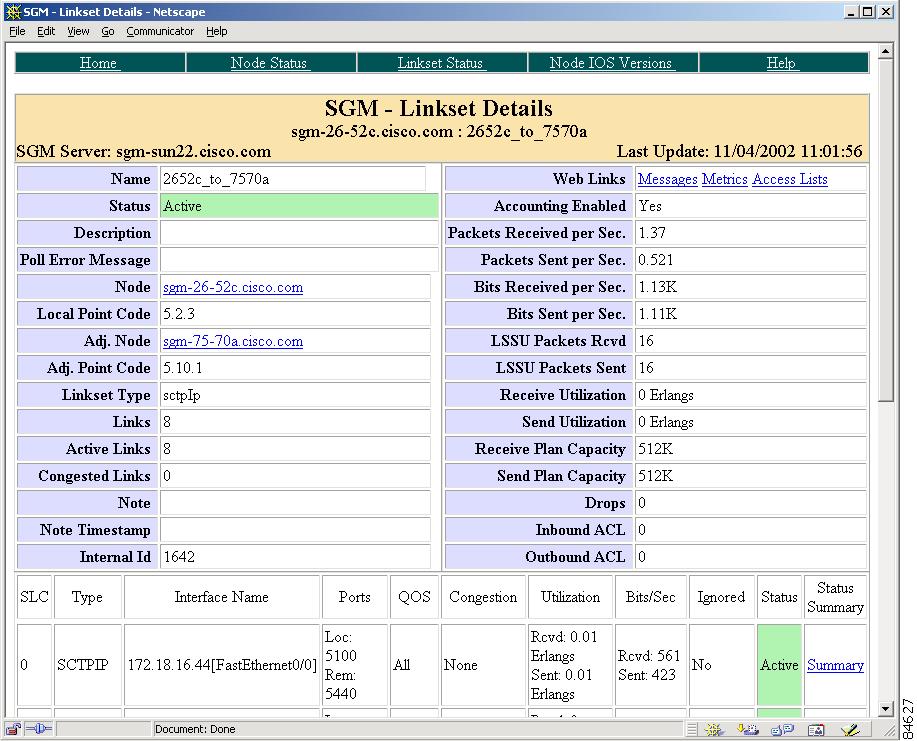Image resolution: width=917 pixels, height=741 pixels.
Task: Click the Congestion column header
Action: tap(483, 597)
